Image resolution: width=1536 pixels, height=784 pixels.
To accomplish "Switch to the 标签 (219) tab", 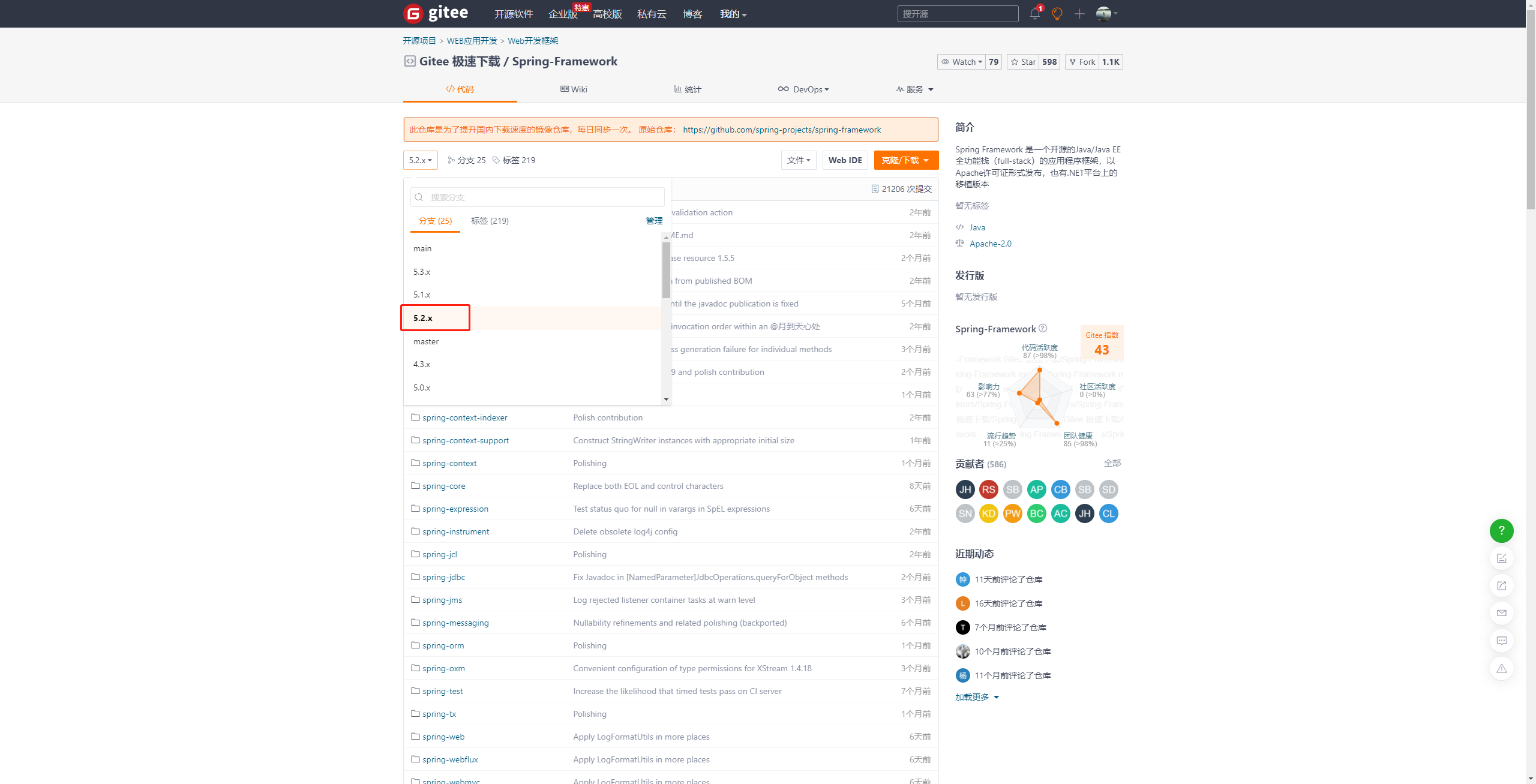I will (x=490, y=221).
